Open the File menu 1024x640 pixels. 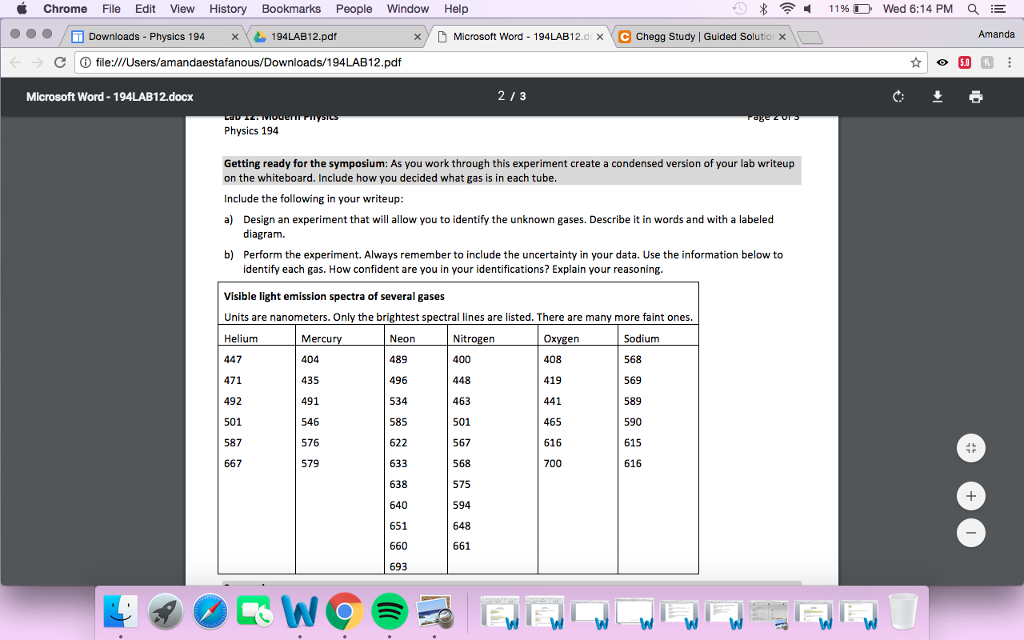(x=111, y=9)
